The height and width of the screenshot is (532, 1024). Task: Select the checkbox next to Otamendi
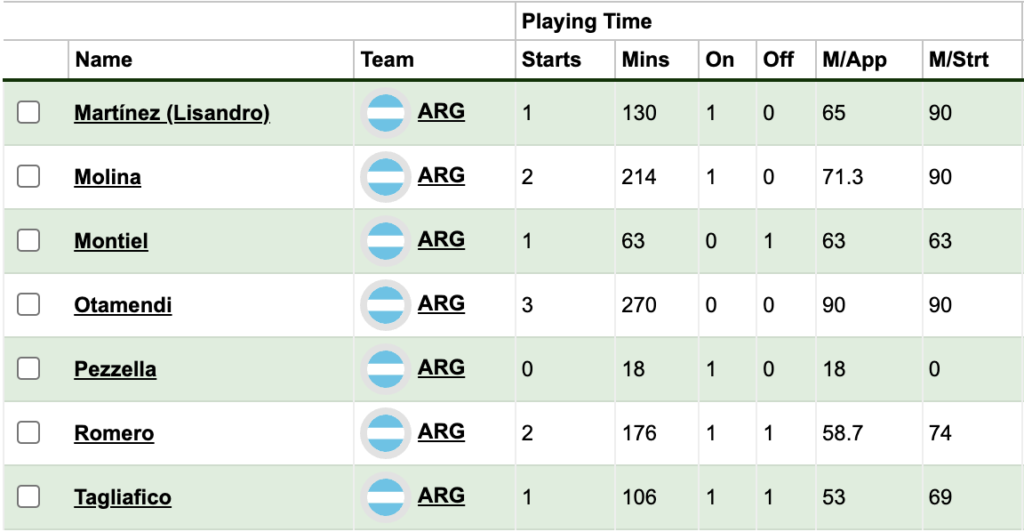coord(29,305)
